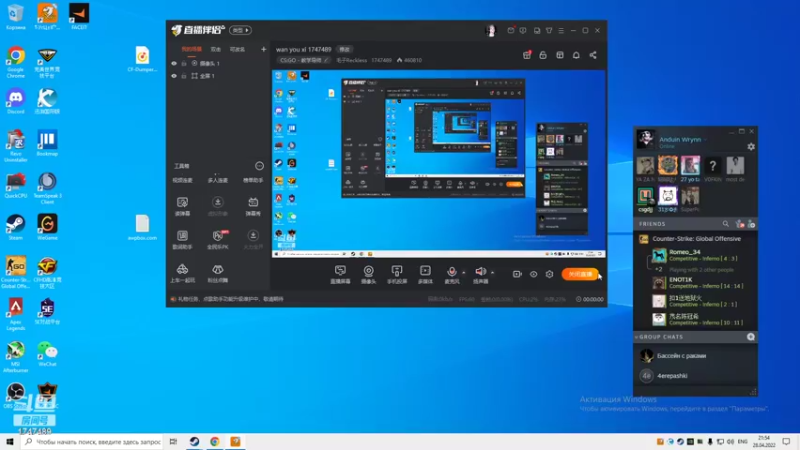Expand speaker options arrow
Viewport: 800px width, 450px height.
tap(492, 272)
